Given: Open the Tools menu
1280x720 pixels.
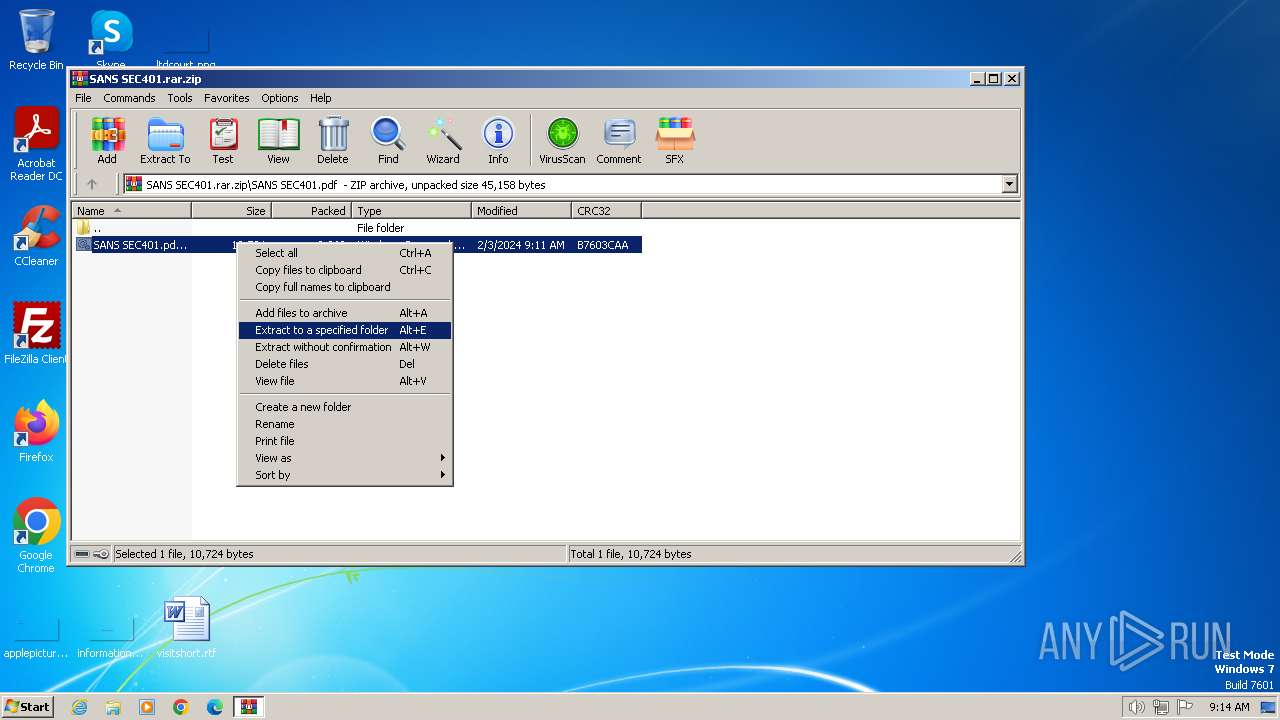Looking at the screenshot, I should pyautogui.click(x=180, y=98).
